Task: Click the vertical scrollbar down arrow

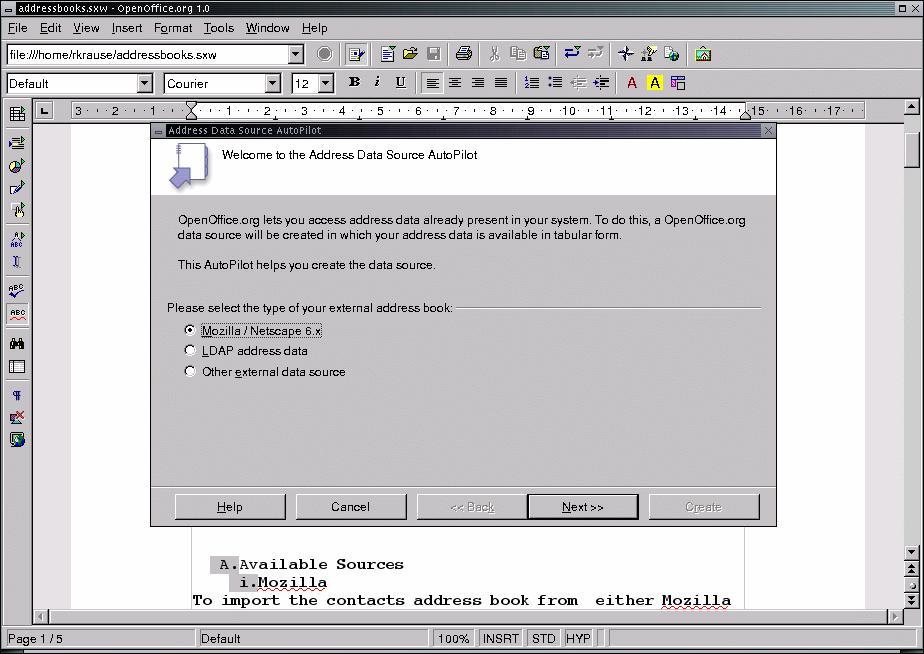Action: click(912, 552)
